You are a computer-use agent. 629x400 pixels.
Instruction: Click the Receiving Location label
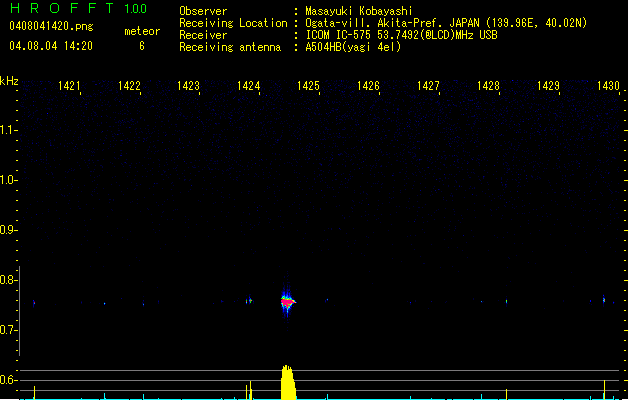(x=234, y=23)
